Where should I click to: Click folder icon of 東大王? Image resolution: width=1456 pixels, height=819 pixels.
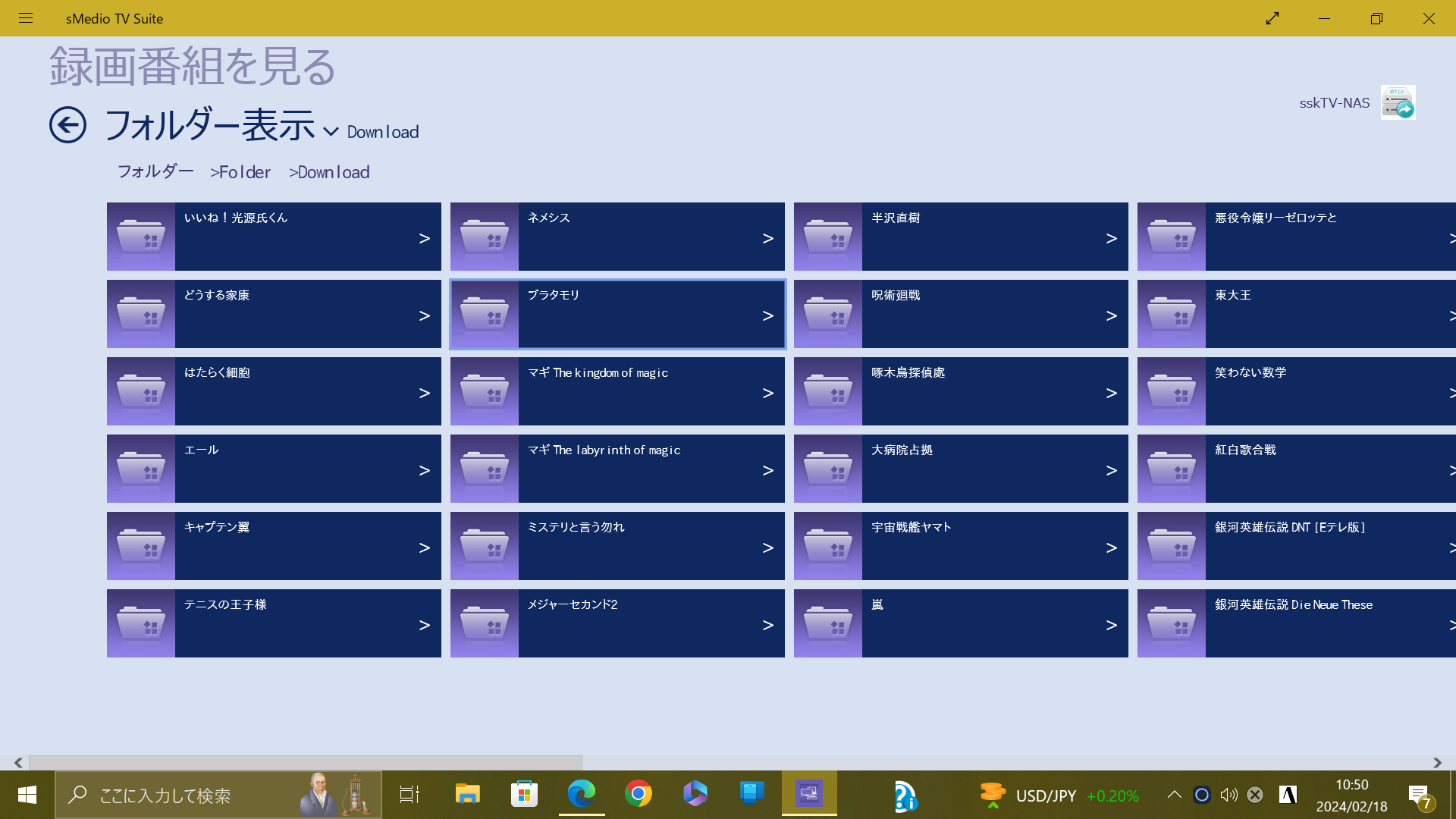coord(1172,314)
